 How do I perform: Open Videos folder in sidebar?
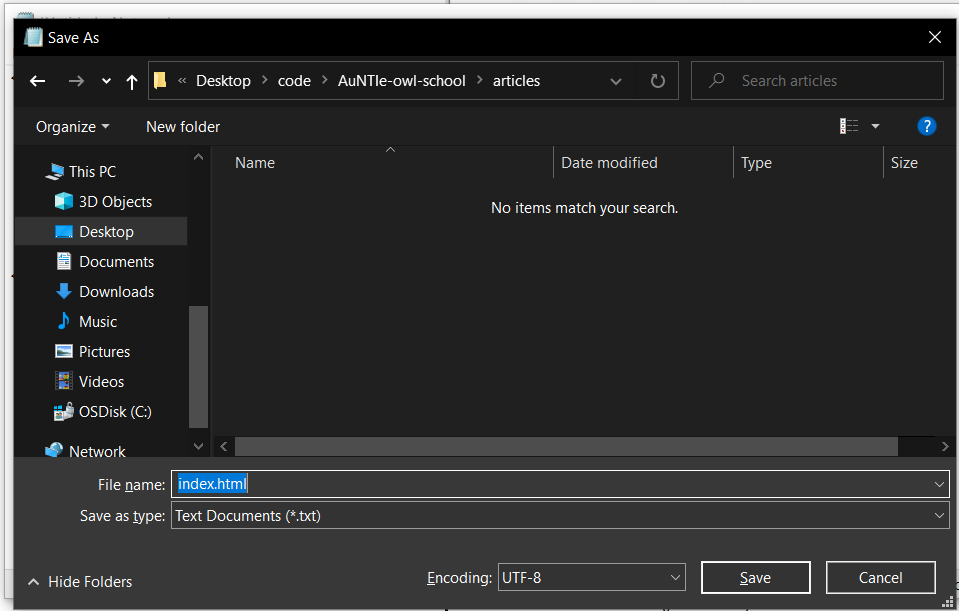coord(102,382)
